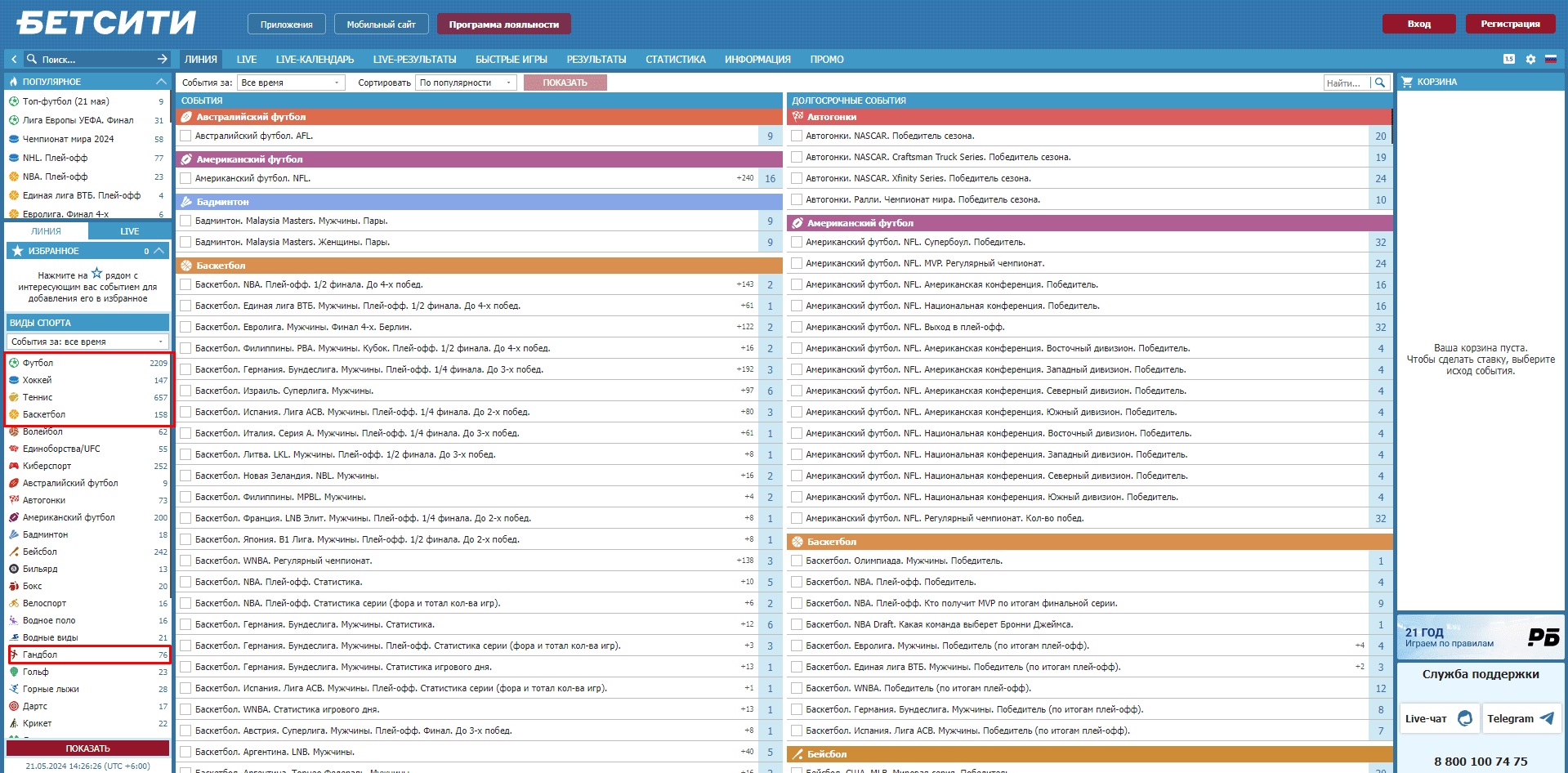Click the shuttlecock icon next to sidebar Бадминтон
This screenshot has height=773, width=1568.
14,534
